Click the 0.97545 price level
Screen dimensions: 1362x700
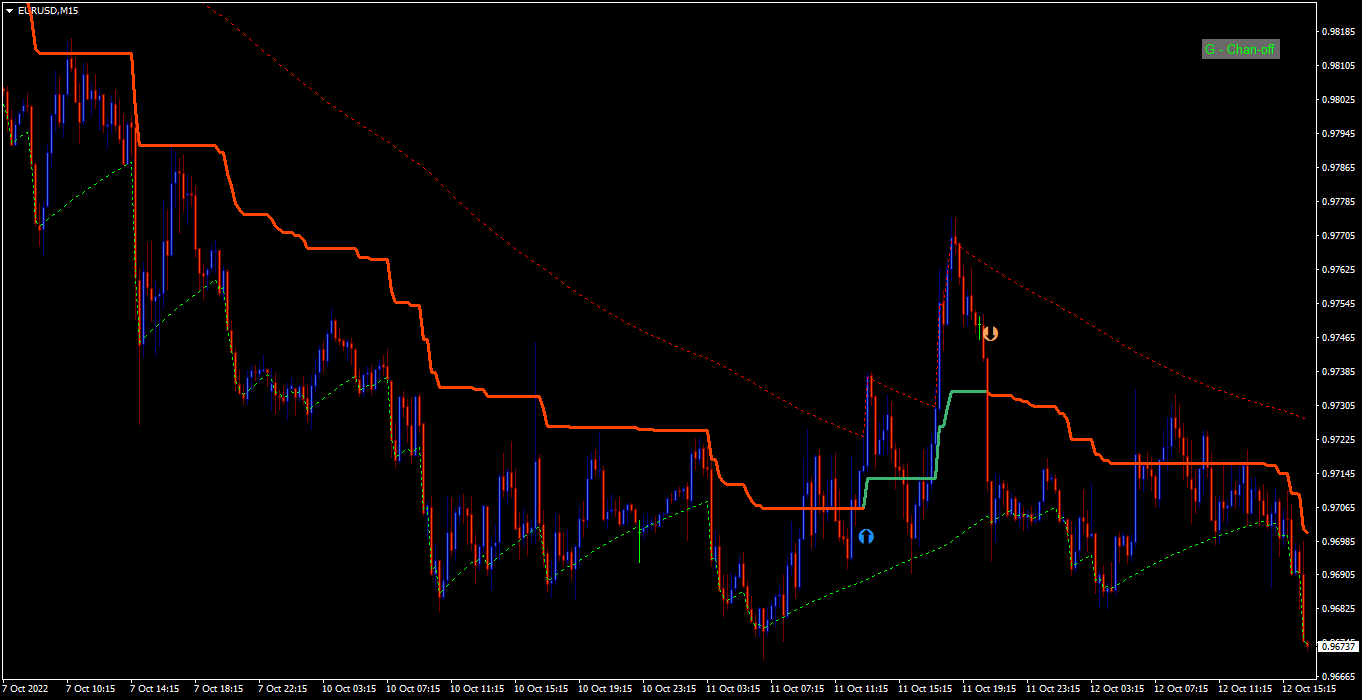(x=1337, y=304)
